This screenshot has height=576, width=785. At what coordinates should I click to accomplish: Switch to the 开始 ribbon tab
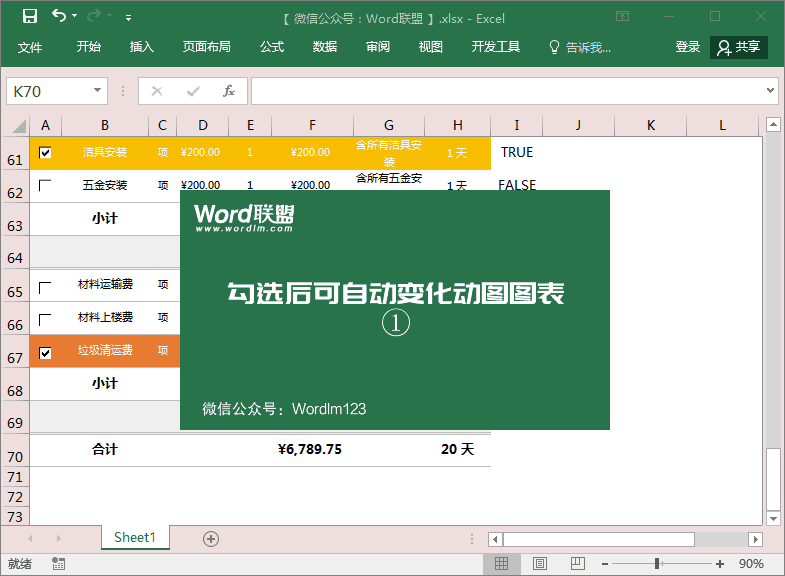click(89, 47)
